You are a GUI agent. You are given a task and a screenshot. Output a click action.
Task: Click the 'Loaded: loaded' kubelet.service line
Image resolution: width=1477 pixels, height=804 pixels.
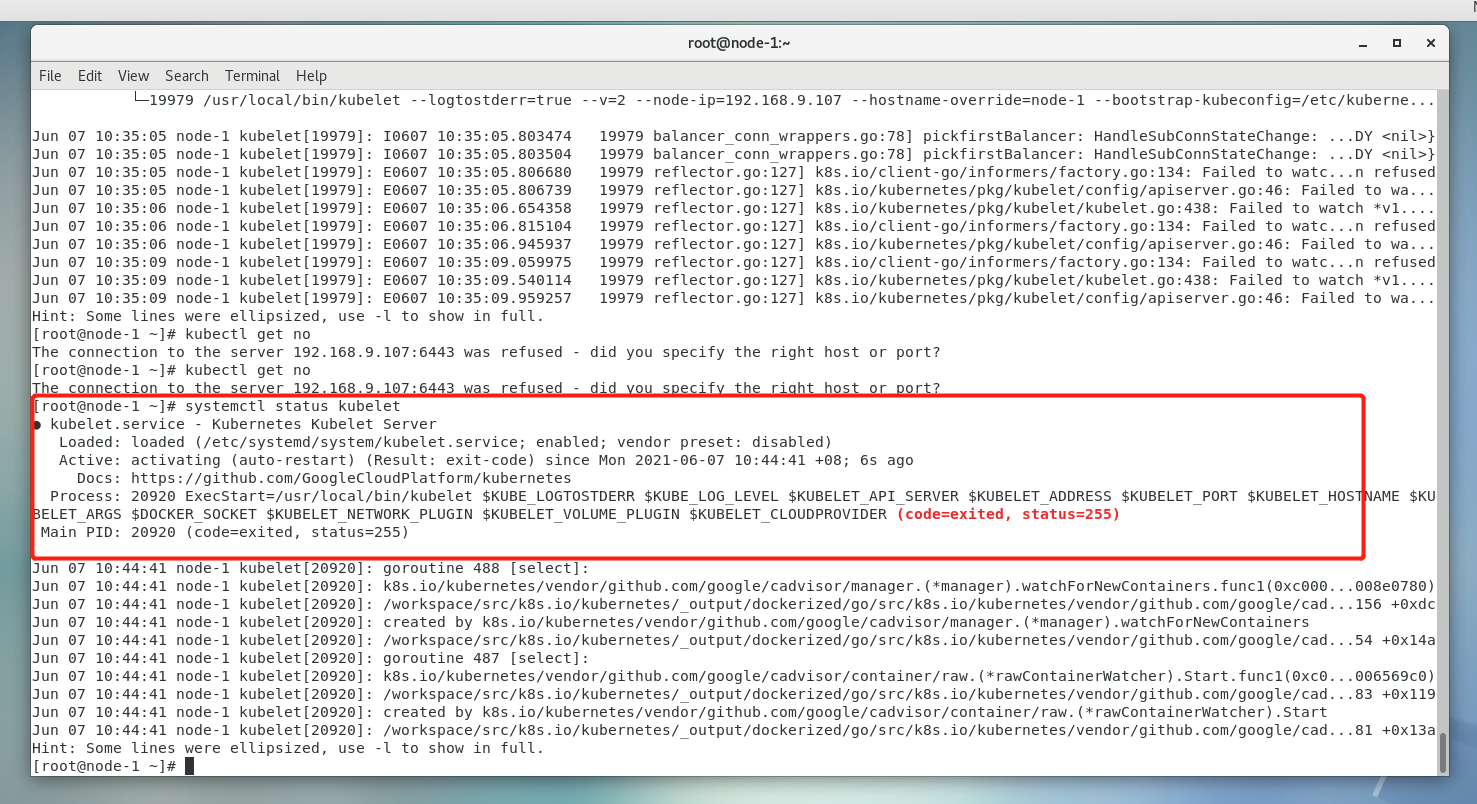(x=445, y=442)
